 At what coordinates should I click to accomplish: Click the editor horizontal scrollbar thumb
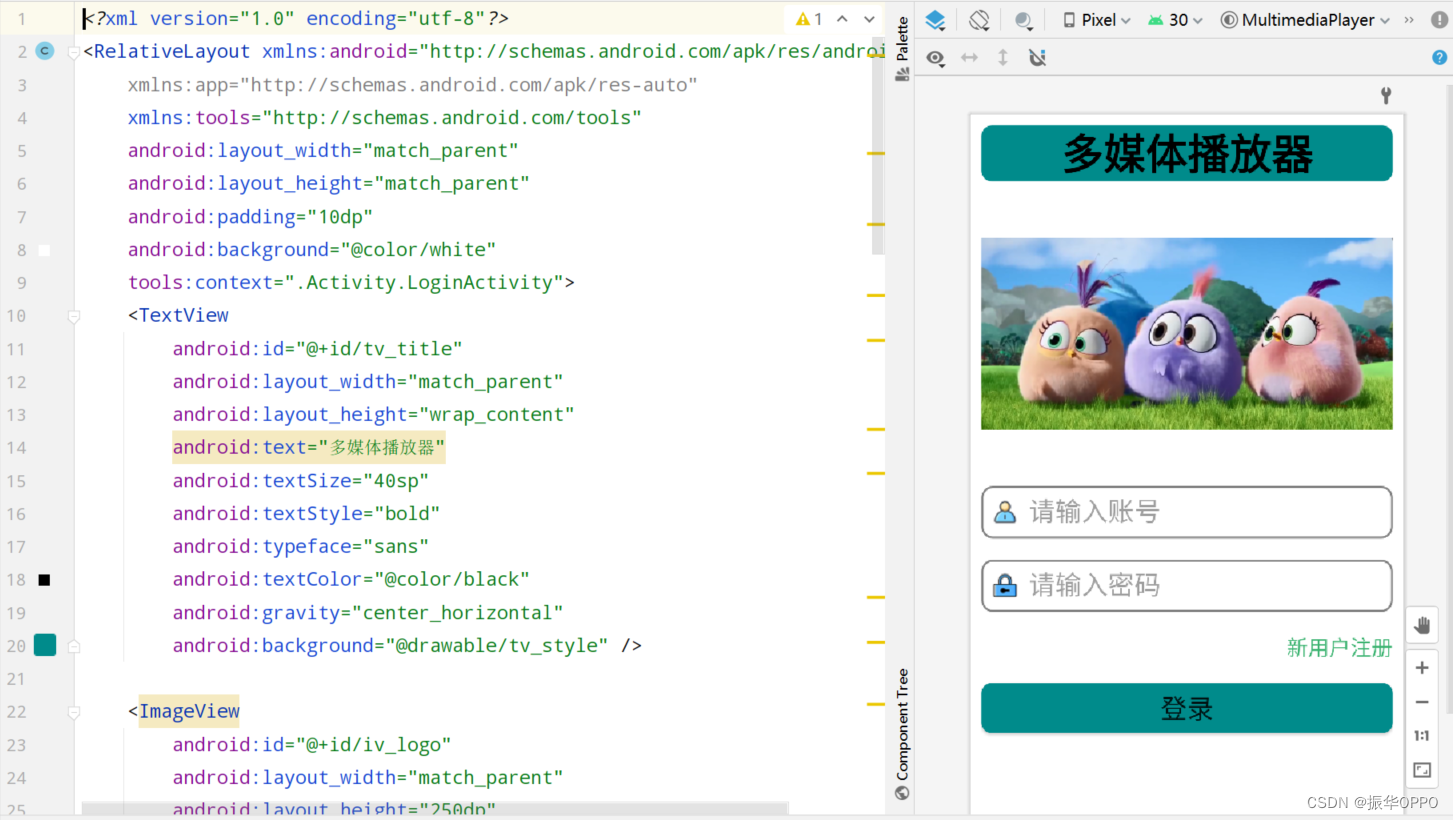point(435,807)
